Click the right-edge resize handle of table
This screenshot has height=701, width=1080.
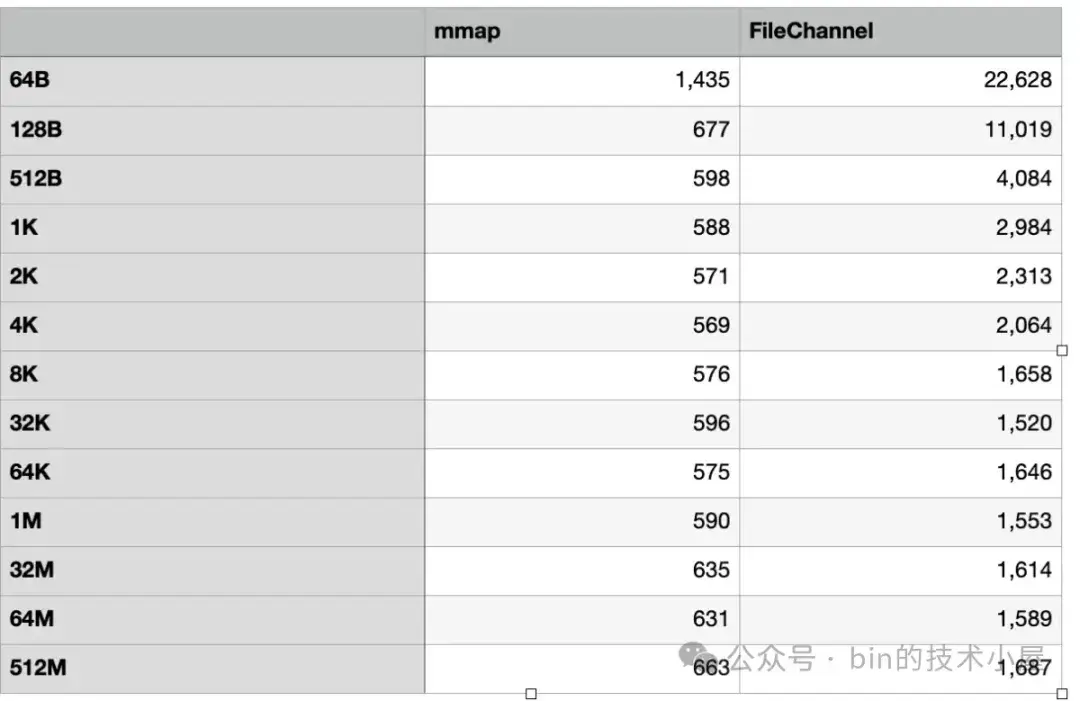[1062, 350]
